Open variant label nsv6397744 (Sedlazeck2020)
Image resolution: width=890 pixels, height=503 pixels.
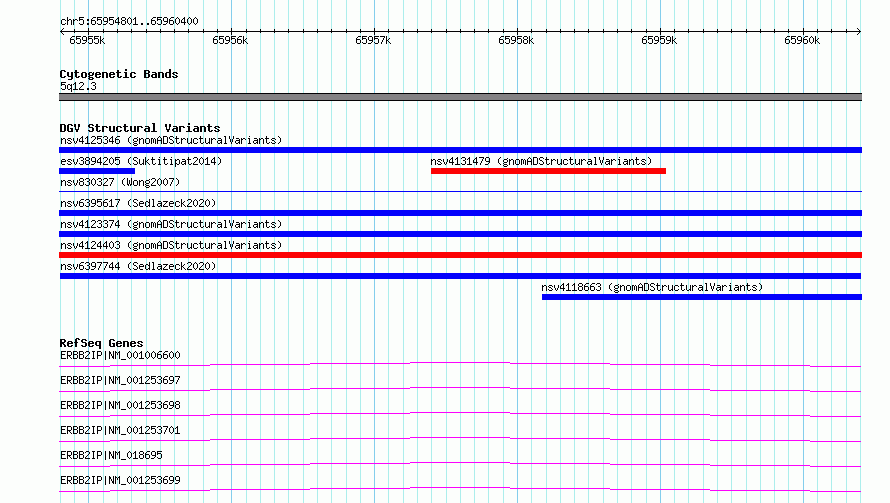pyautogui.click(x=138, y=266)
